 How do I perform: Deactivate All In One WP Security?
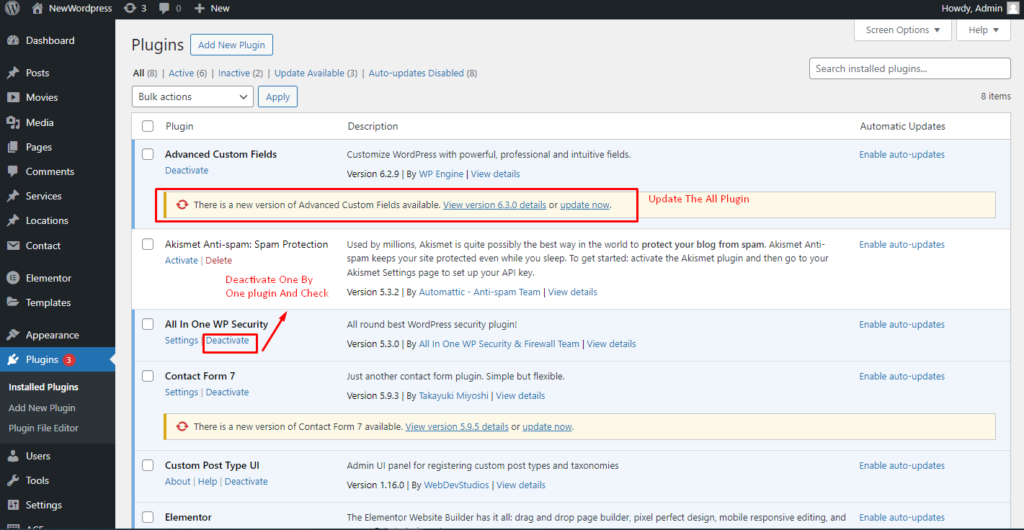point(227,341)
